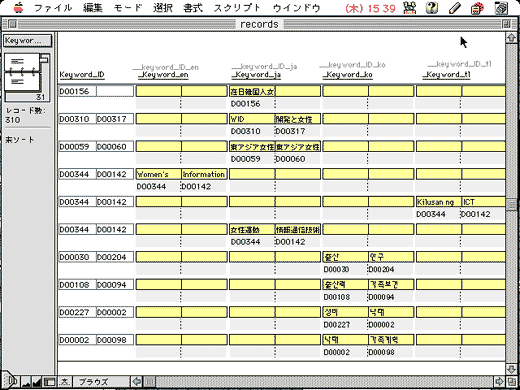
Task: Click the horizontal scrollbar right arrow
Action: [499, 381]
